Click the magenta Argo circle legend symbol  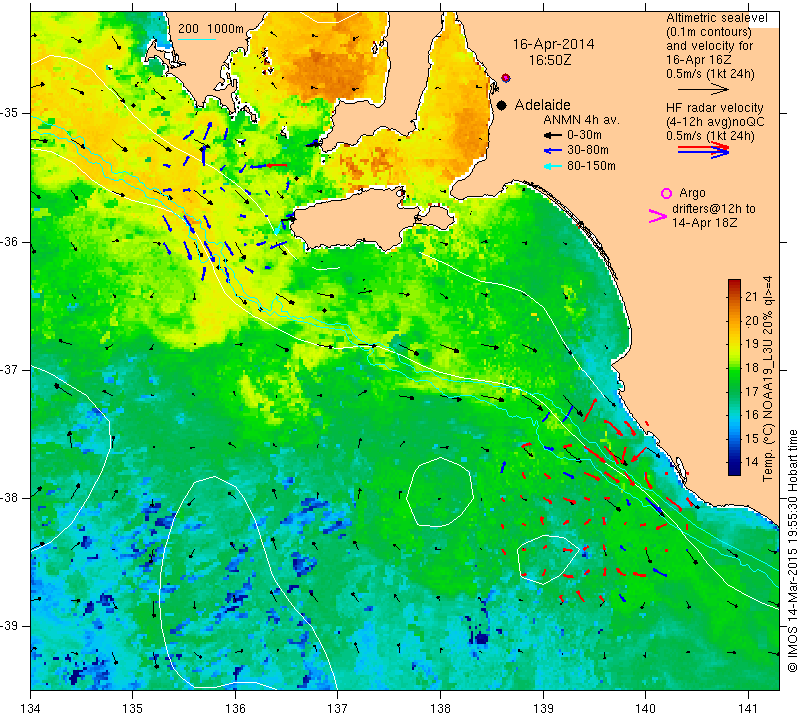[x=666, y=193]
